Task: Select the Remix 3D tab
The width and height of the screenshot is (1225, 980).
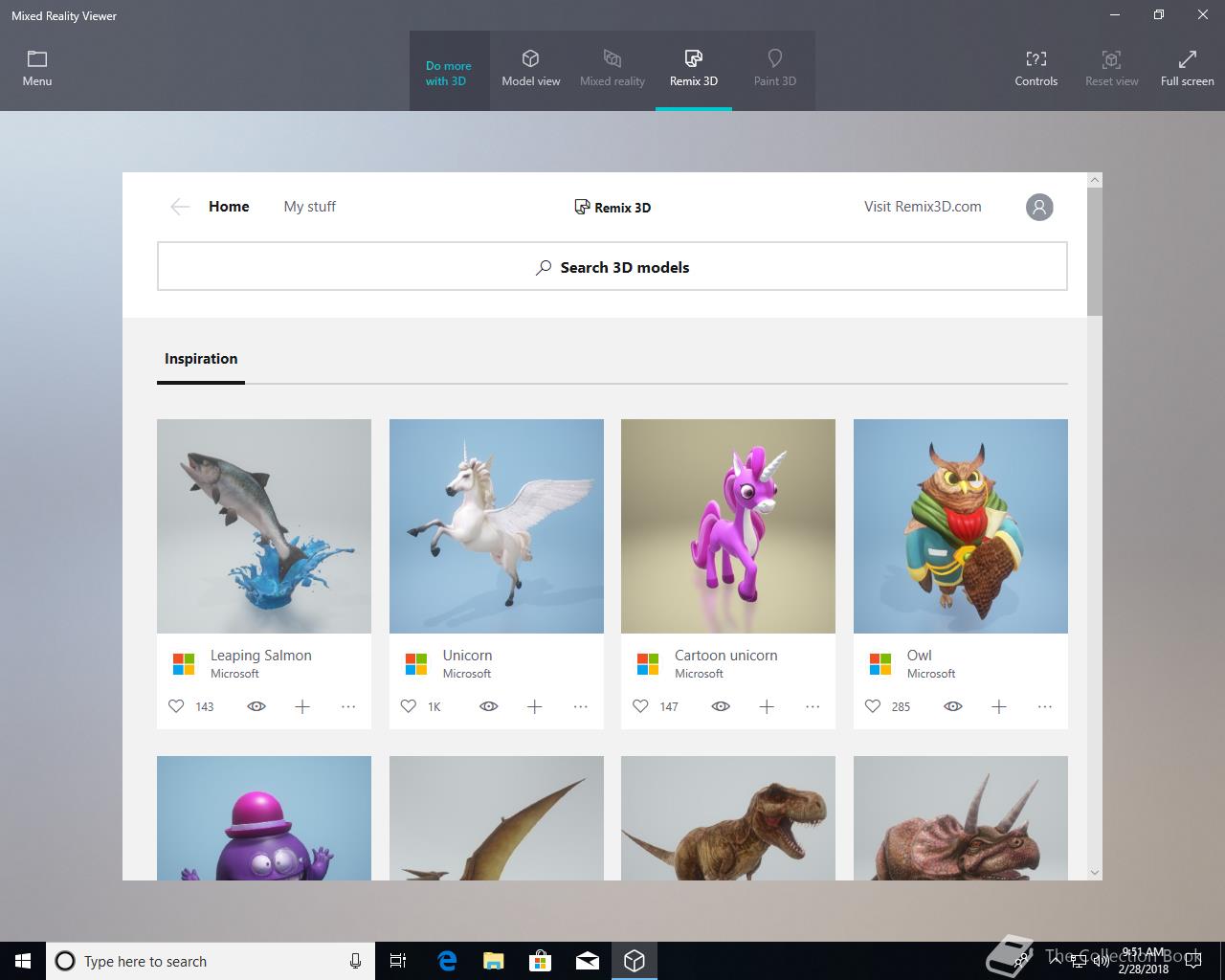Action: tap(693, 69)
